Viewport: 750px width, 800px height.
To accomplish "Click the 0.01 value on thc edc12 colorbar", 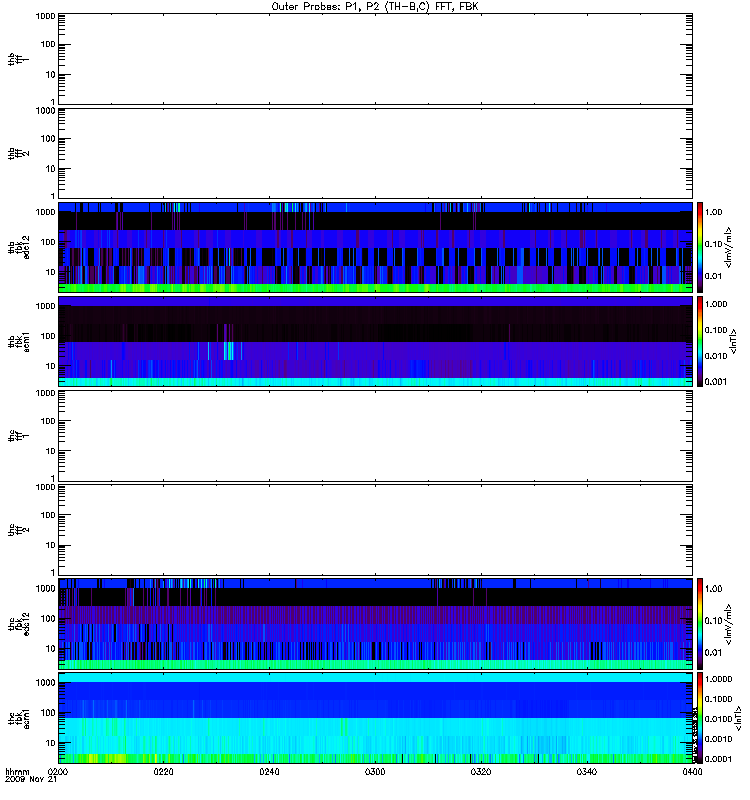I will coord(713,653).
